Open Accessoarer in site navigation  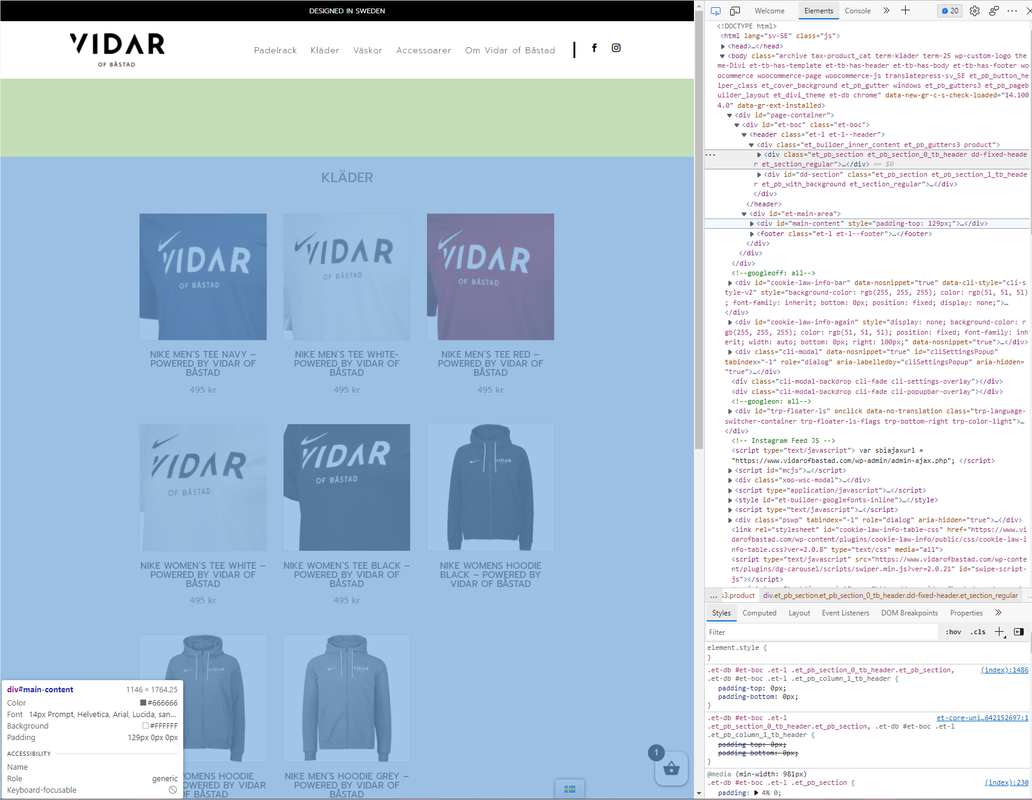coord(423,50)
